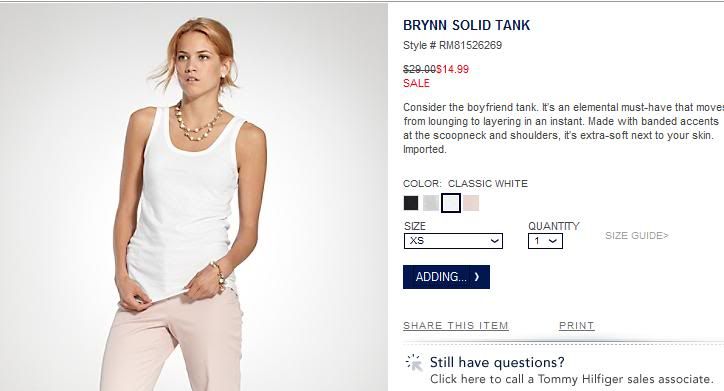This screenshot has width=724, height=391.
Task: Click the red SALE label
Action: 416,84
